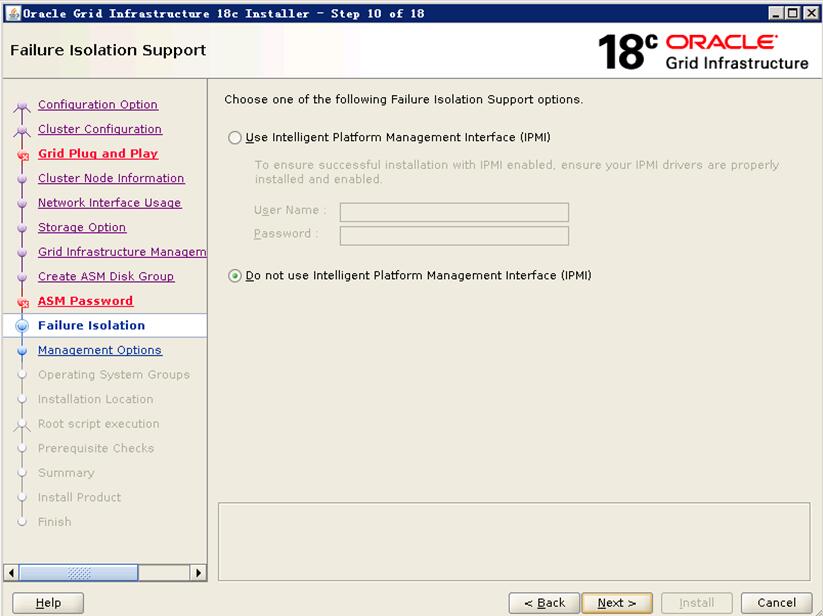Screen dimensions: 823x616
Task: Maximize the installer window
Action: tap(793, 13)
